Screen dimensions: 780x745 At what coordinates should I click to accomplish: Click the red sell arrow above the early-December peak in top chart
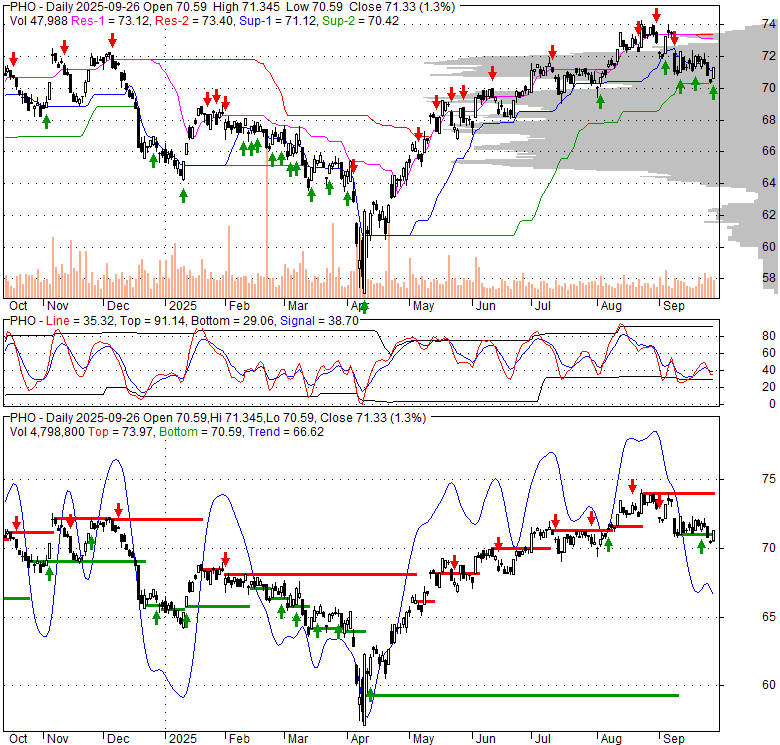tap(112, 40)
